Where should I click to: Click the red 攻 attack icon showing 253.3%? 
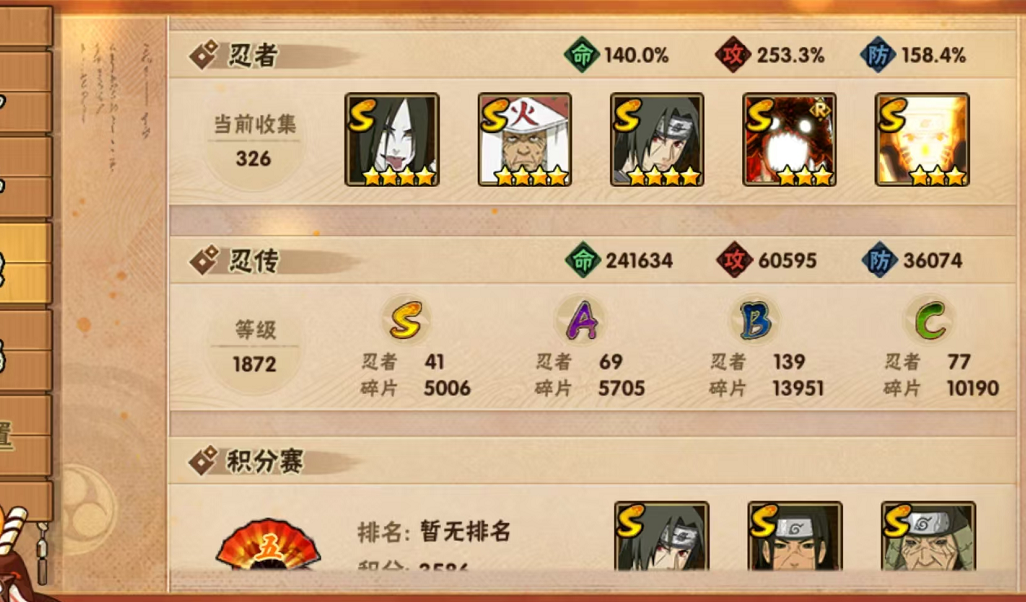(733, 56)
